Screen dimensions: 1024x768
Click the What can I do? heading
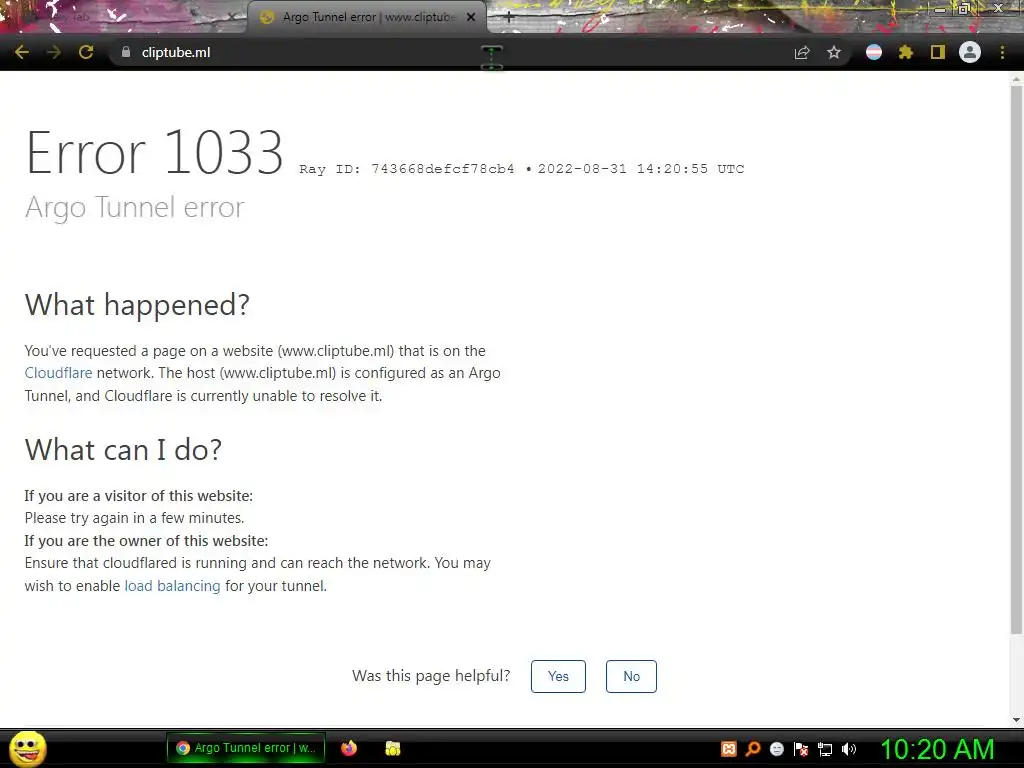(x=123, y=450)
